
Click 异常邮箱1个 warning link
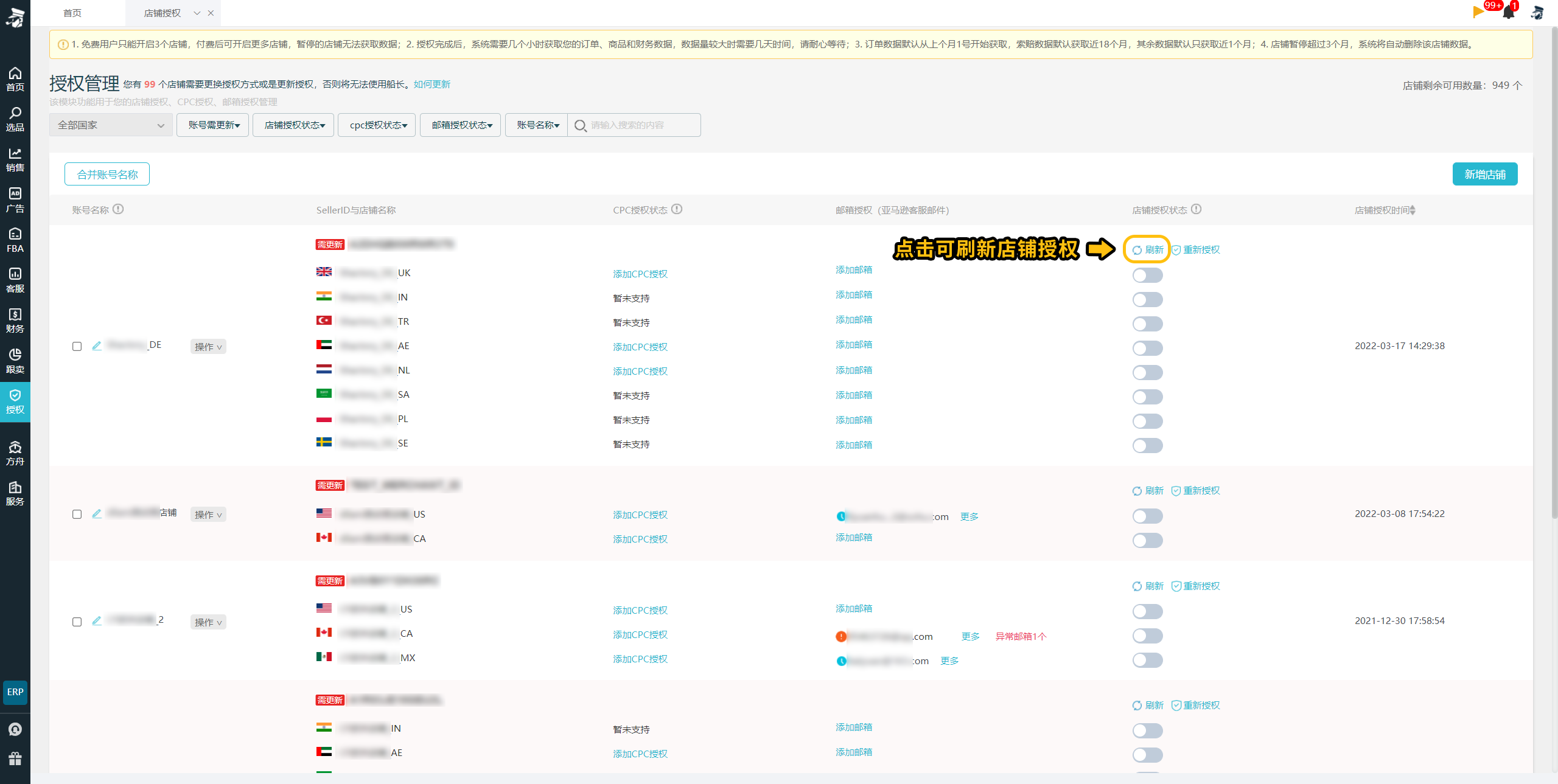(1021, 636)
